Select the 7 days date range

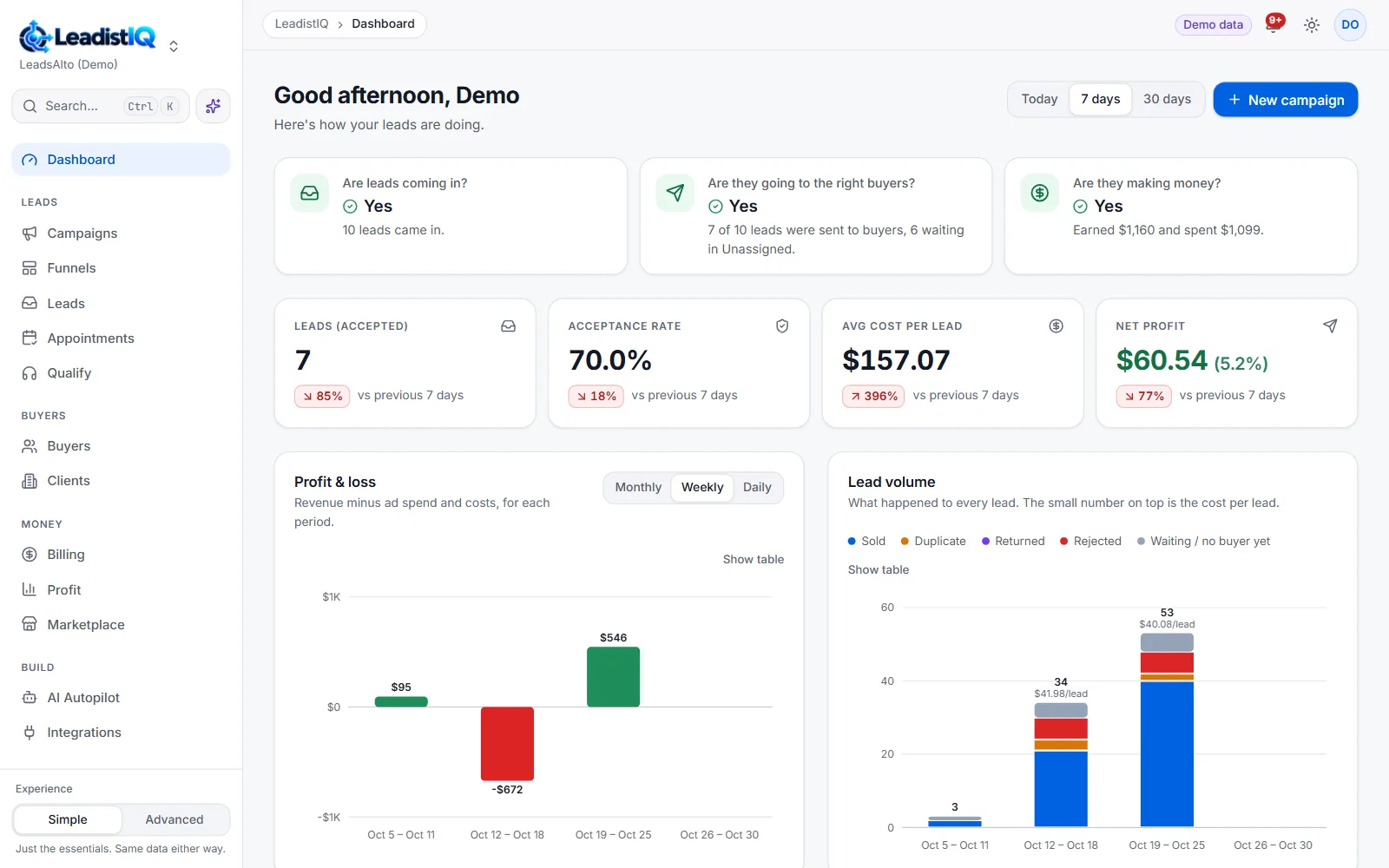click(1100, 99)
